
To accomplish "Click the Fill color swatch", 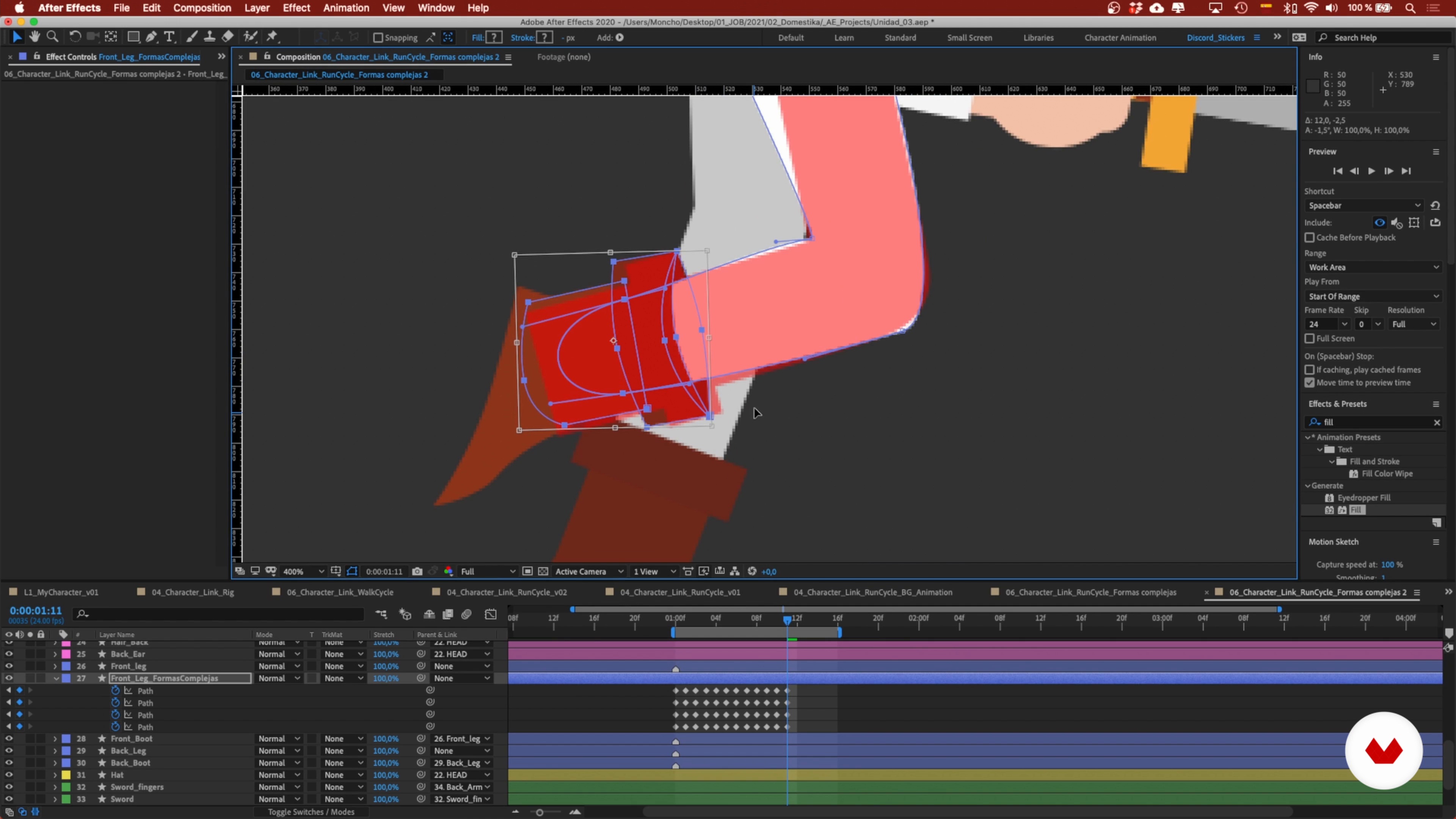I will (493, 37).
